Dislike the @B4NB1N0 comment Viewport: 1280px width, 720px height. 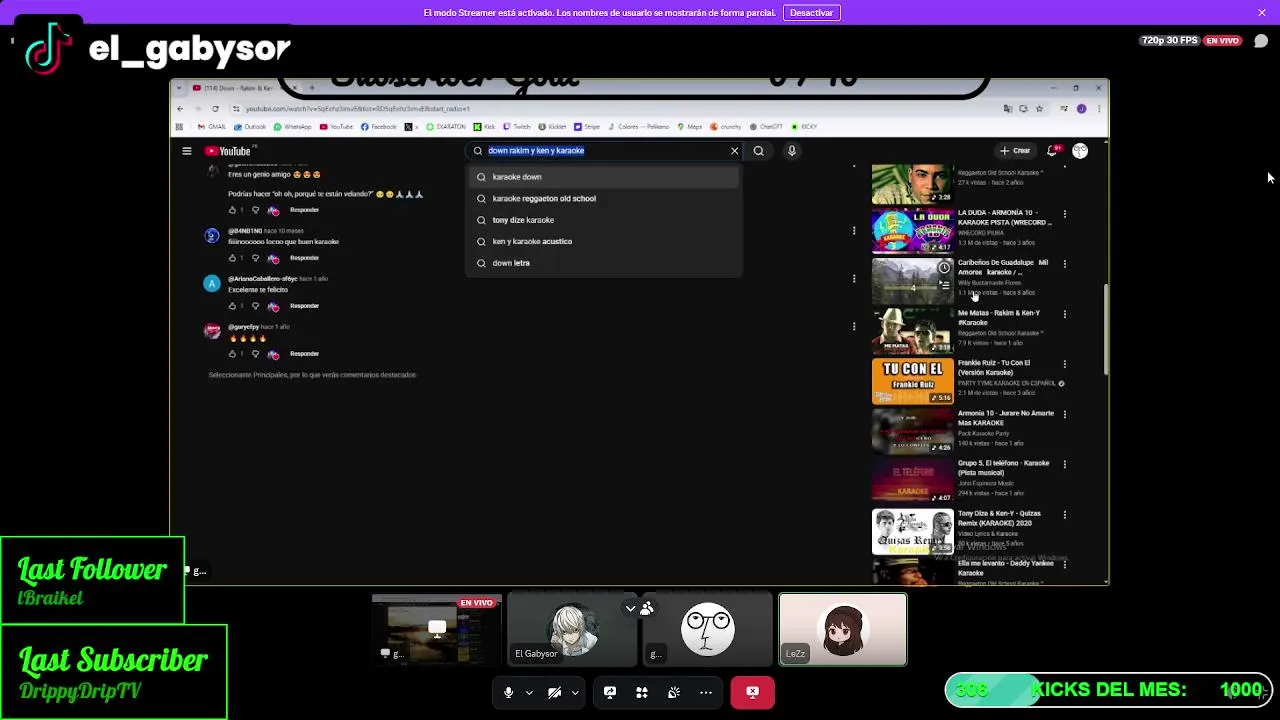255,258
